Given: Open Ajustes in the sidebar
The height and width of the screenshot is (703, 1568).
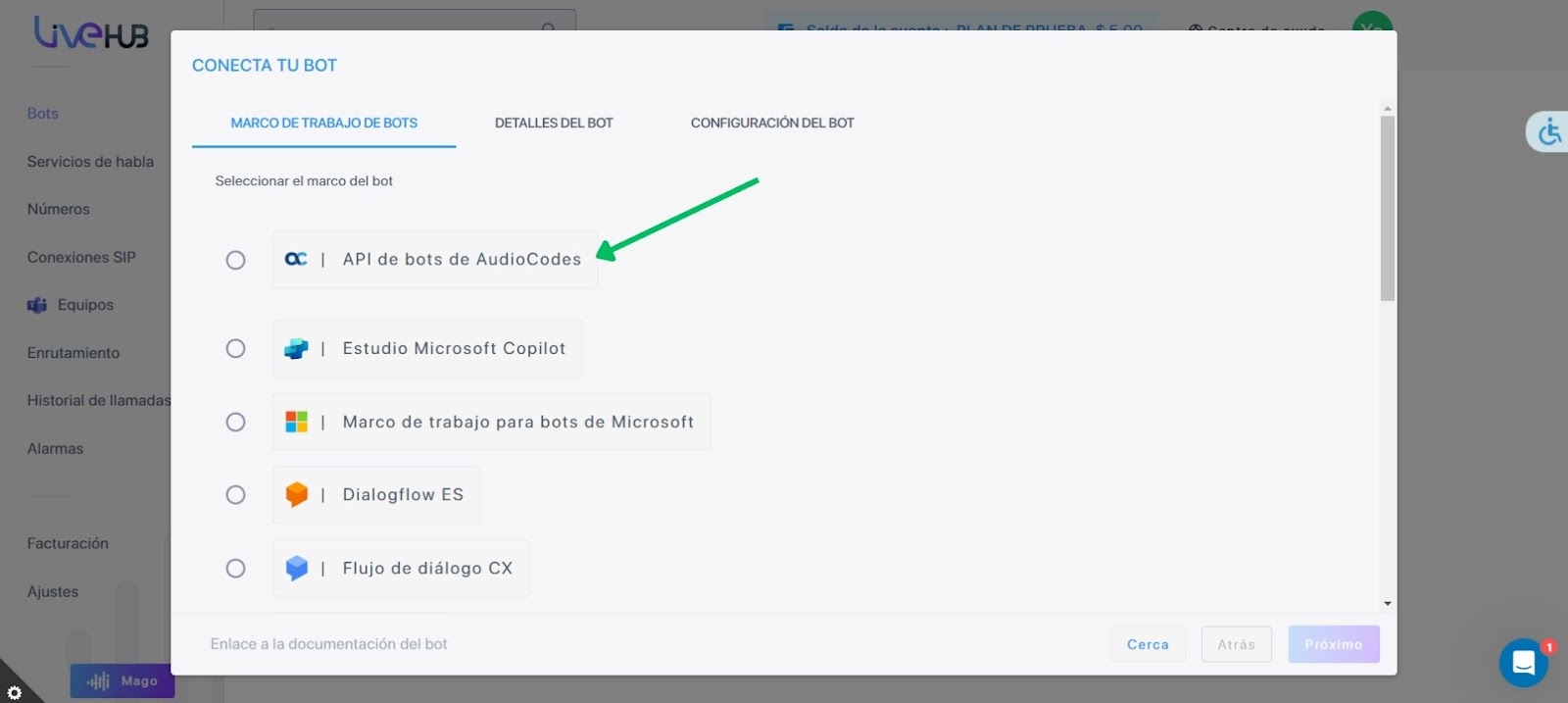Looking at the screenshot, I should pos(53,591).
